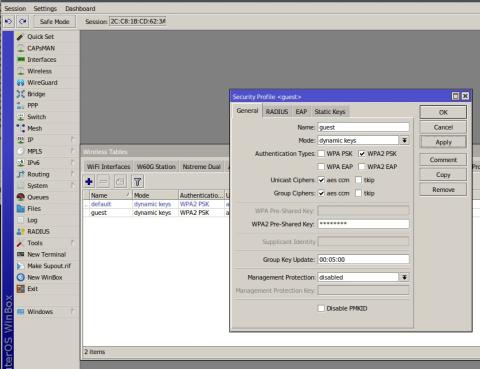The image size is (480, 369).
Task: Click Exit in the sidebar
Action: (32, 289)
